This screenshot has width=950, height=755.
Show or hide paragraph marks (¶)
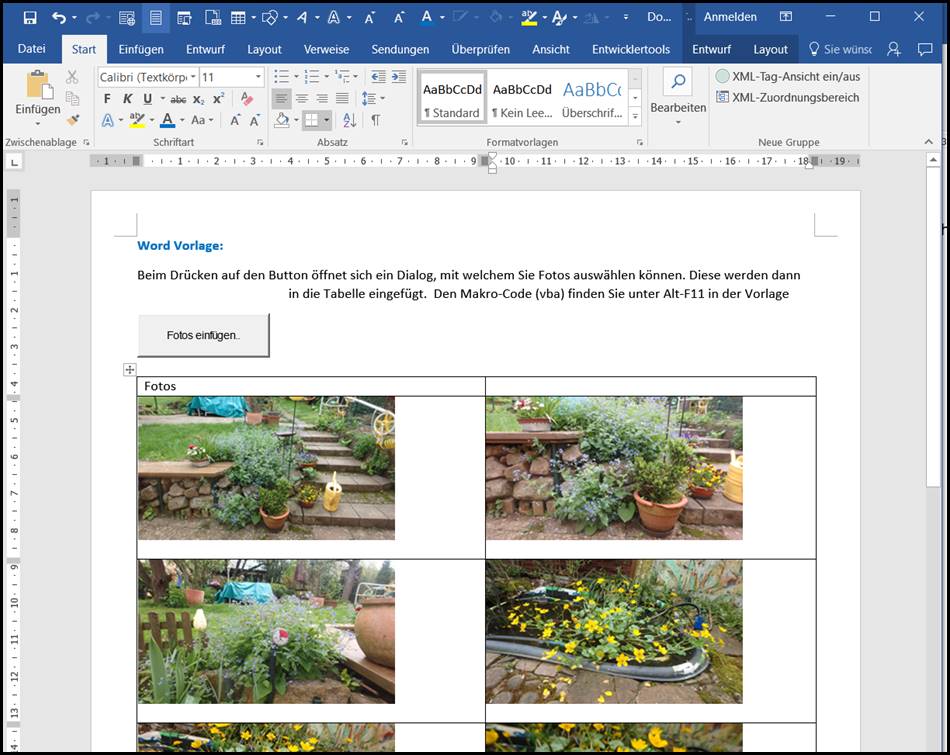[375, 120]
